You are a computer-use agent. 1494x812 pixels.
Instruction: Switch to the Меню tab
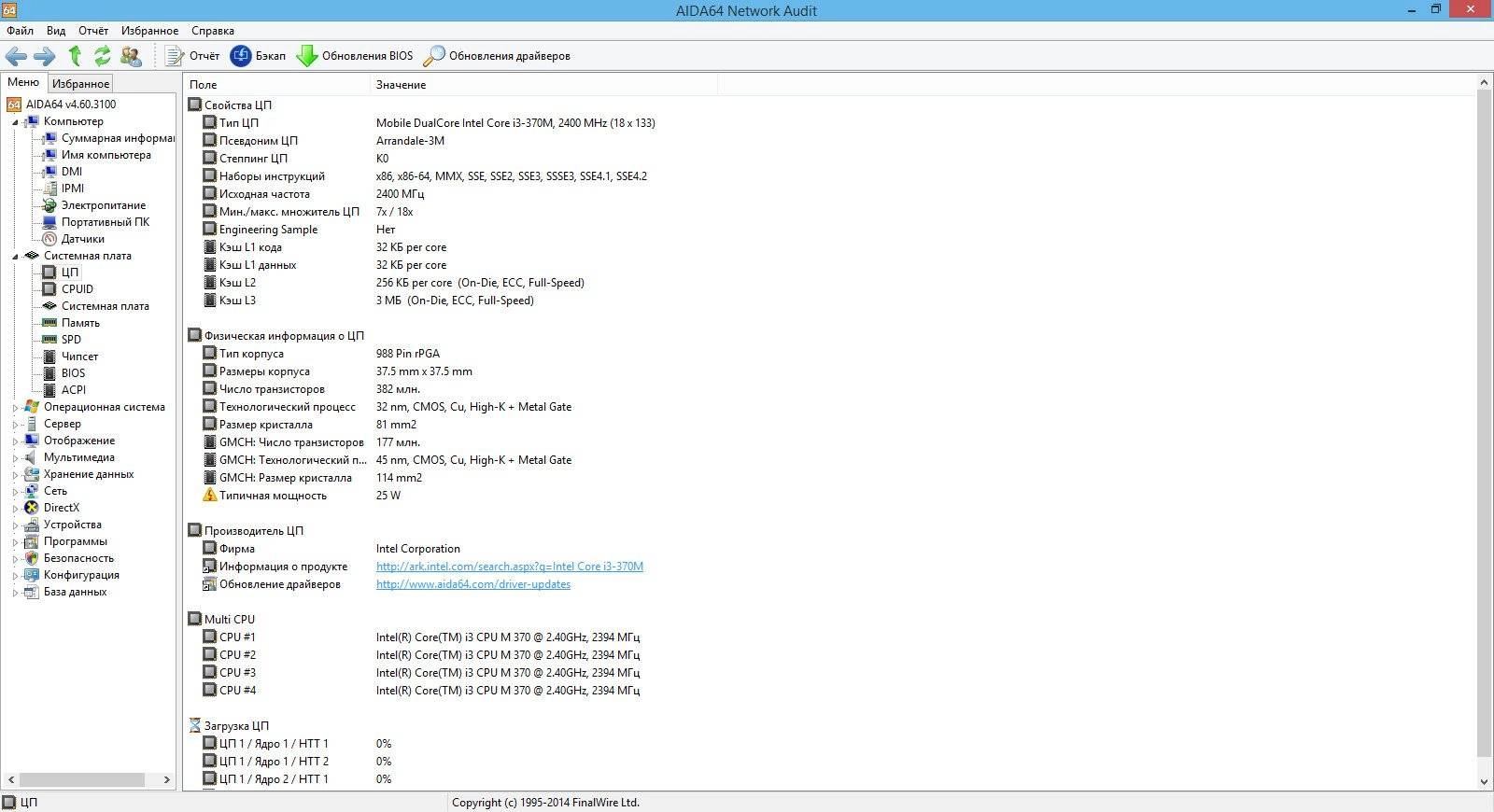click(x=23, y=82)
